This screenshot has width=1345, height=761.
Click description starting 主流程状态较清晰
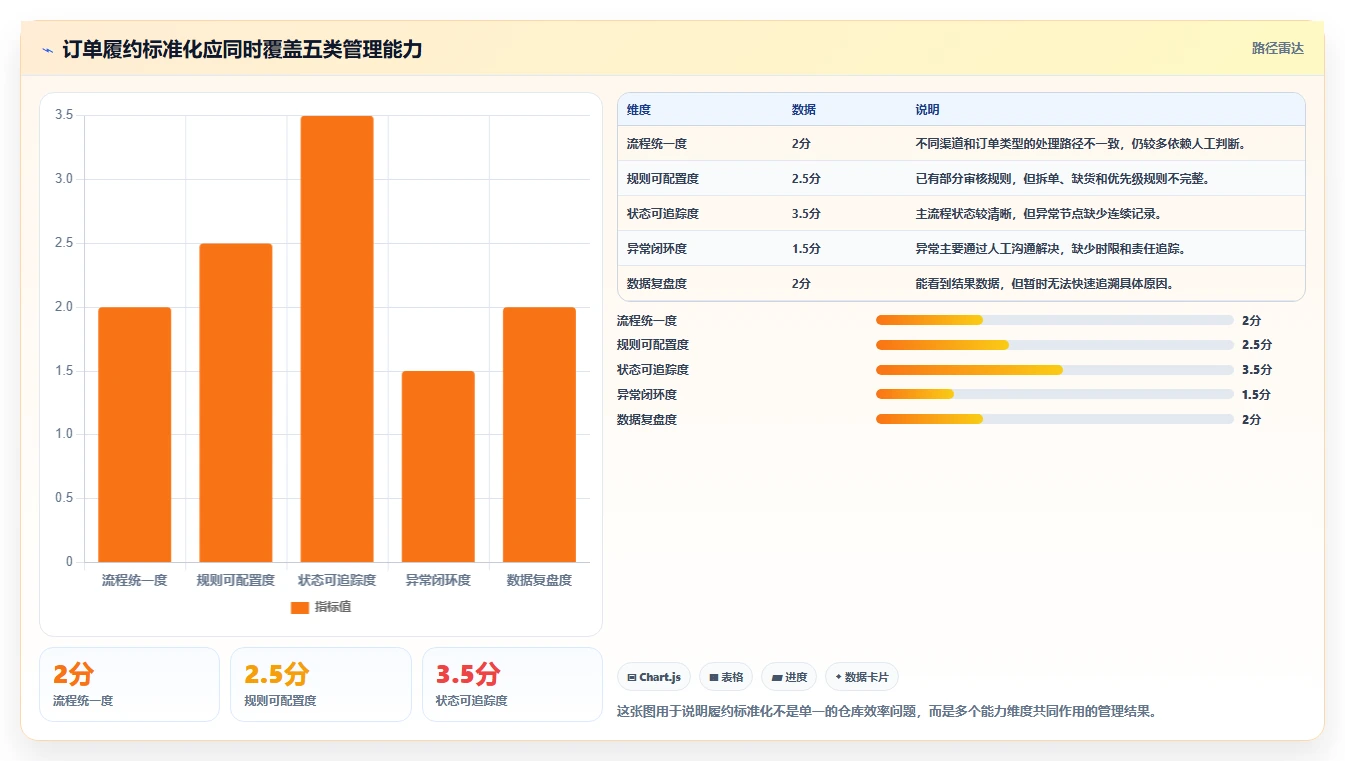coord(1039,214)
